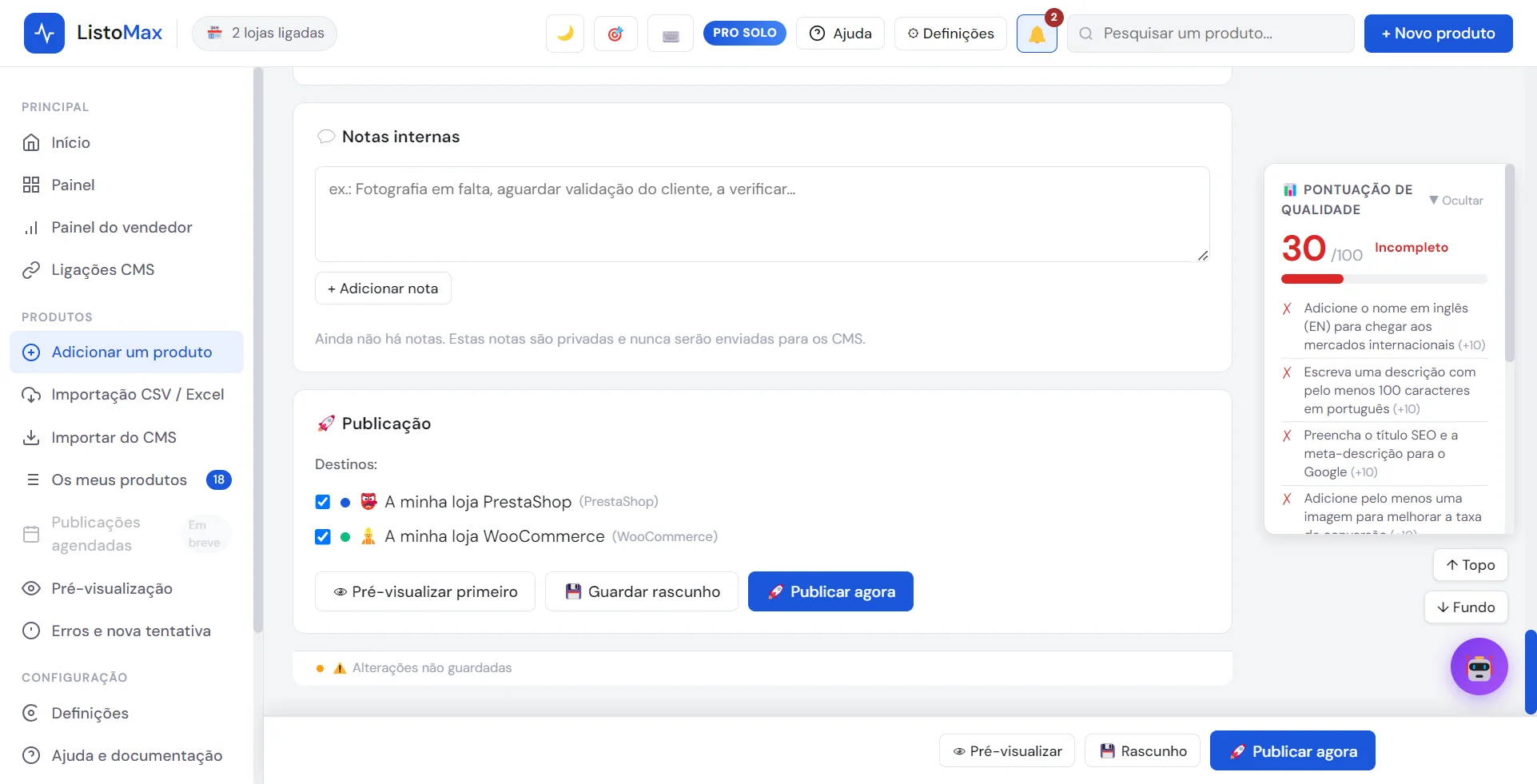Open Publicações agendadas item
The image size is (1537, 784).
coord(126,534)
